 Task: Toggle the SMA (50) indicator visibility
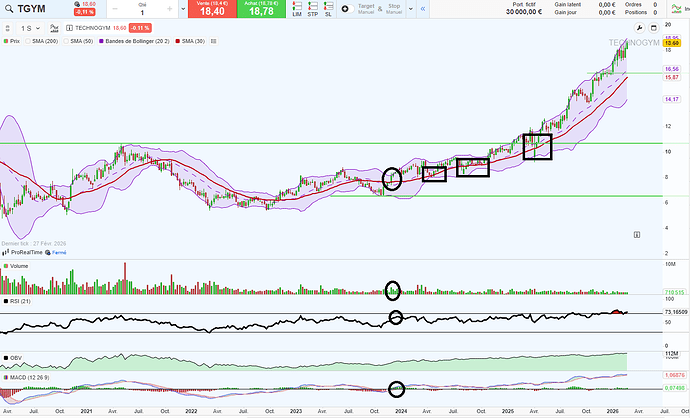pos(68,43)
